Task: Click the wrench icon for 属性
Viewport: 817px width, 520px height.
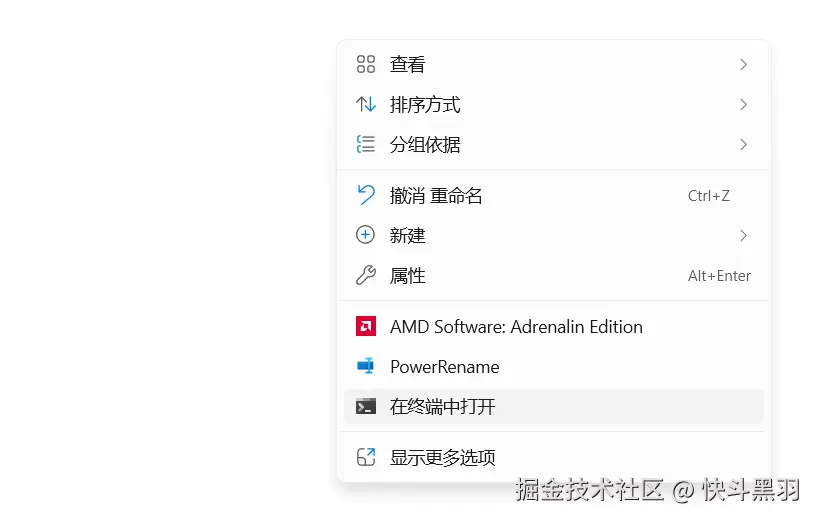Action: [366, 276]
